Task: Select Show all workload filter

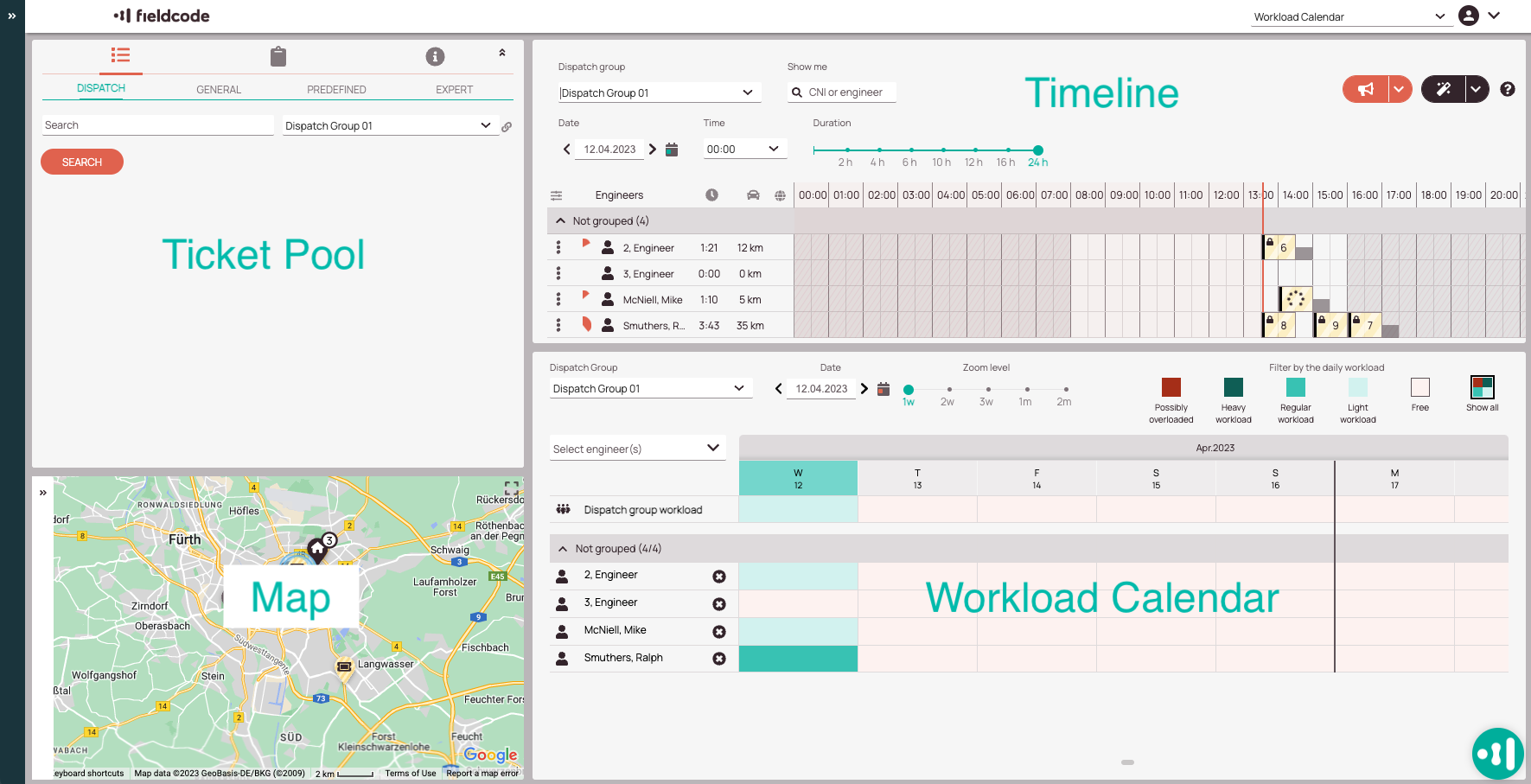Action: [1482, 387]
